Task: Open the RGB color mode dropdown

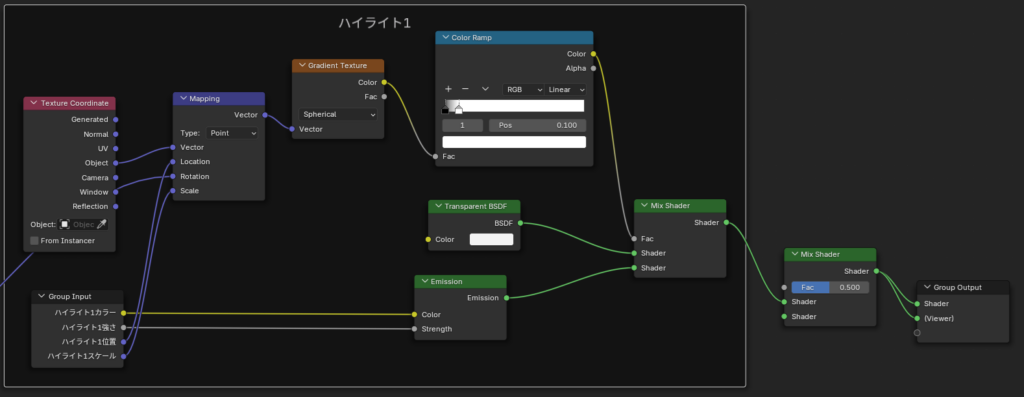Action: 523,89
